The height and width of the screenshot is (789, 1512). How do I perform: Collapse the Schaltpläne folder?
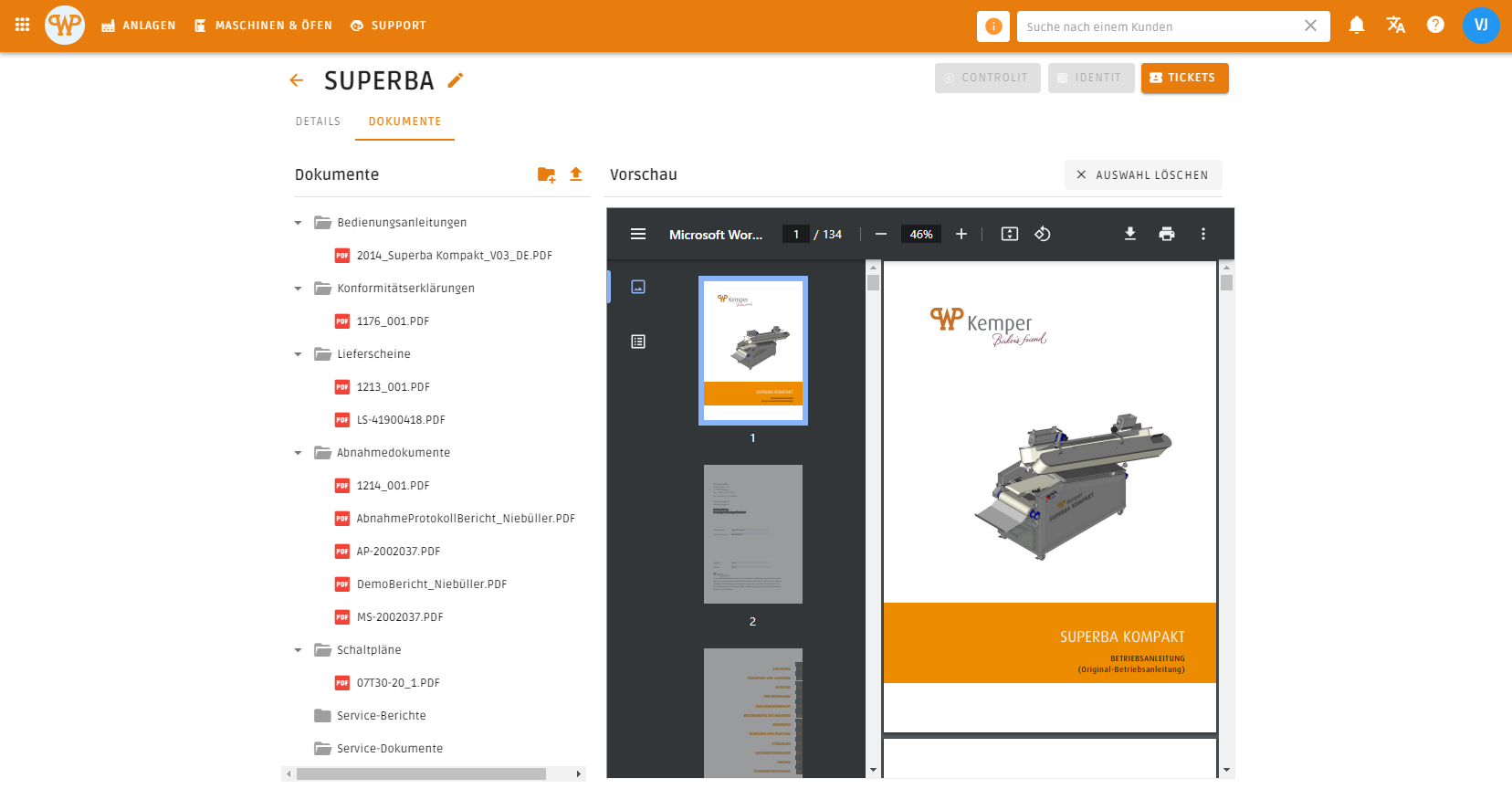298,650
